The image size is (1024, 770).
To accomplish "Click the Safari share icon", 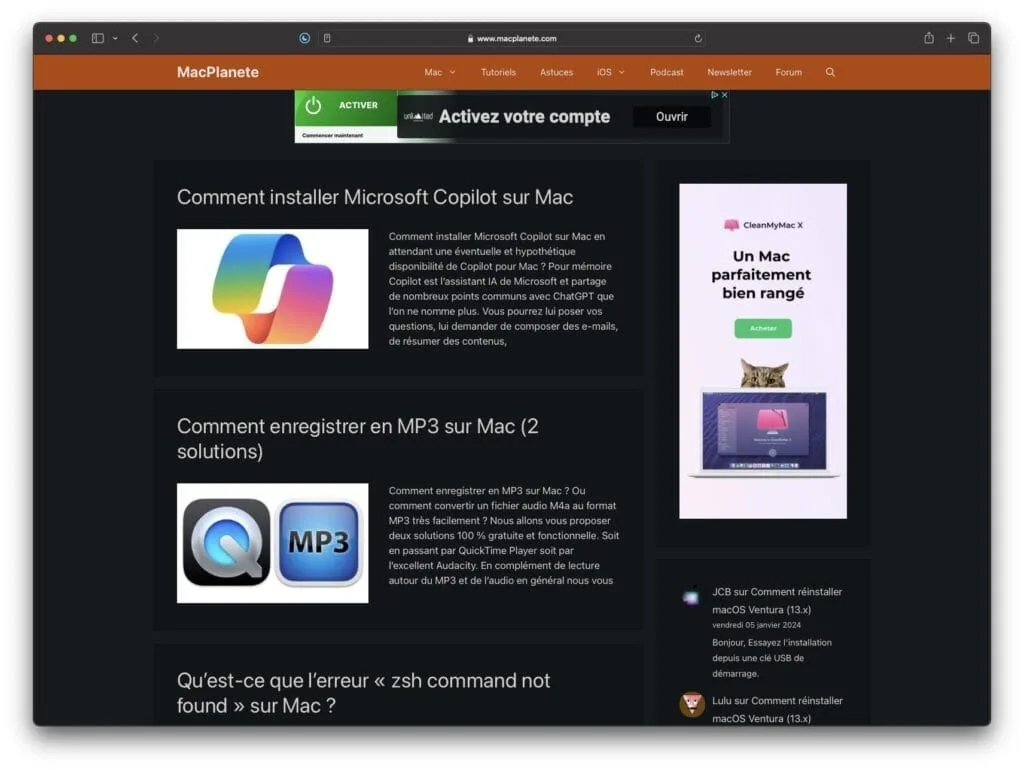I will pos(928,37).
